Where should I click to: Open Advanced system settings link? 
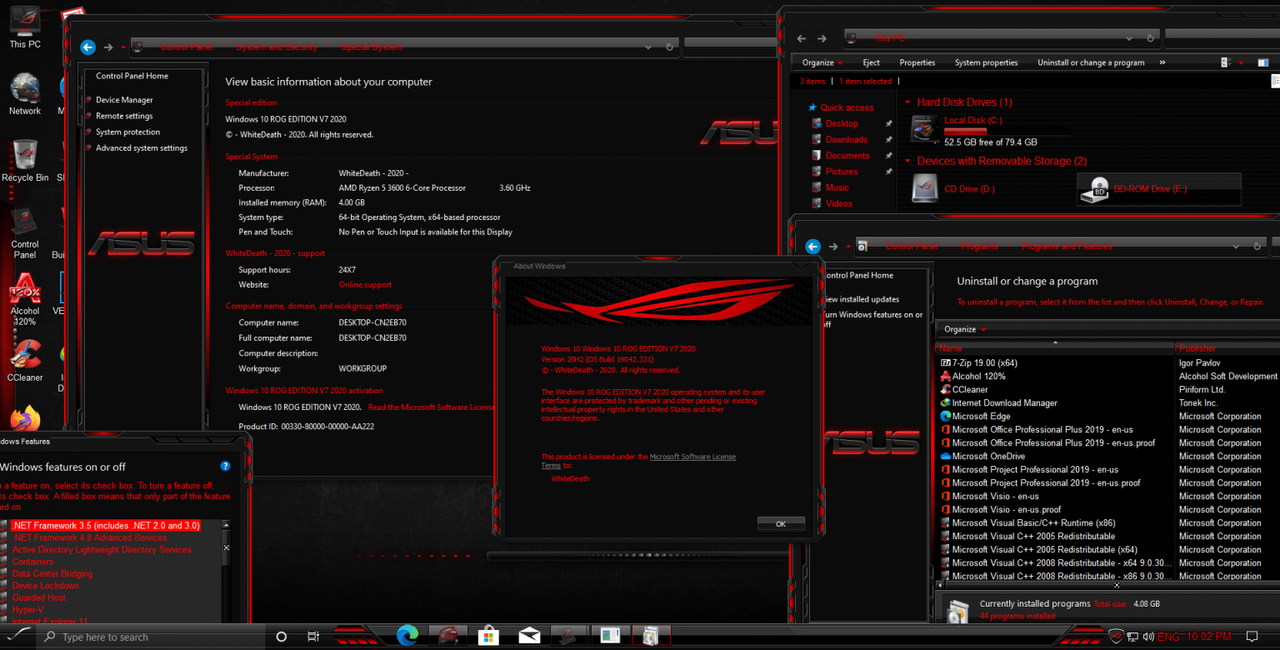pyautogui.click(x=141, y=148)
